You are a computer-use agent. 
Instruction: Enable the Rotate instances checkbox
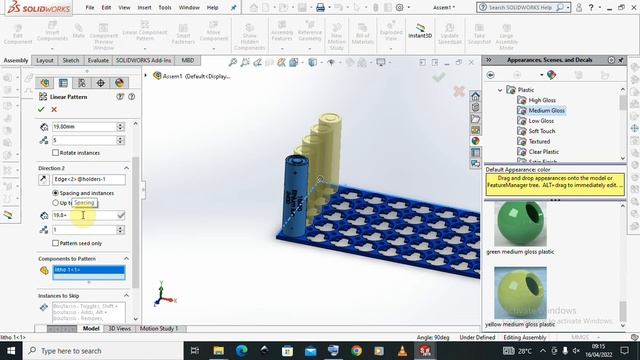point(56,153)
